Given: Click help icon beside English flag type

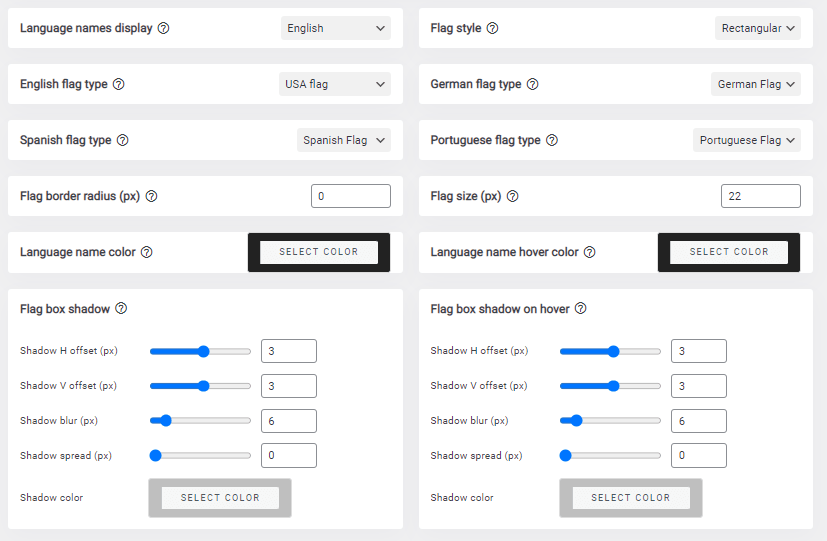Looking at the screenshot, I should pos(119,84).
